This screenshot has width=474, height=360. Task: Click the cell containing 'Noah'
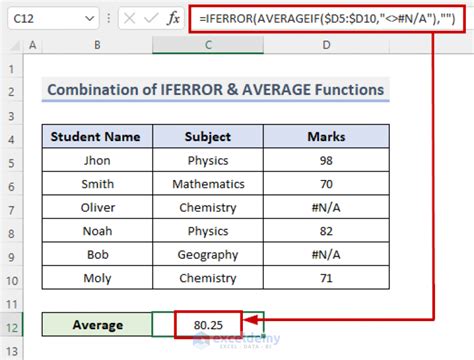pyautogui.click(x=97, y=231)
